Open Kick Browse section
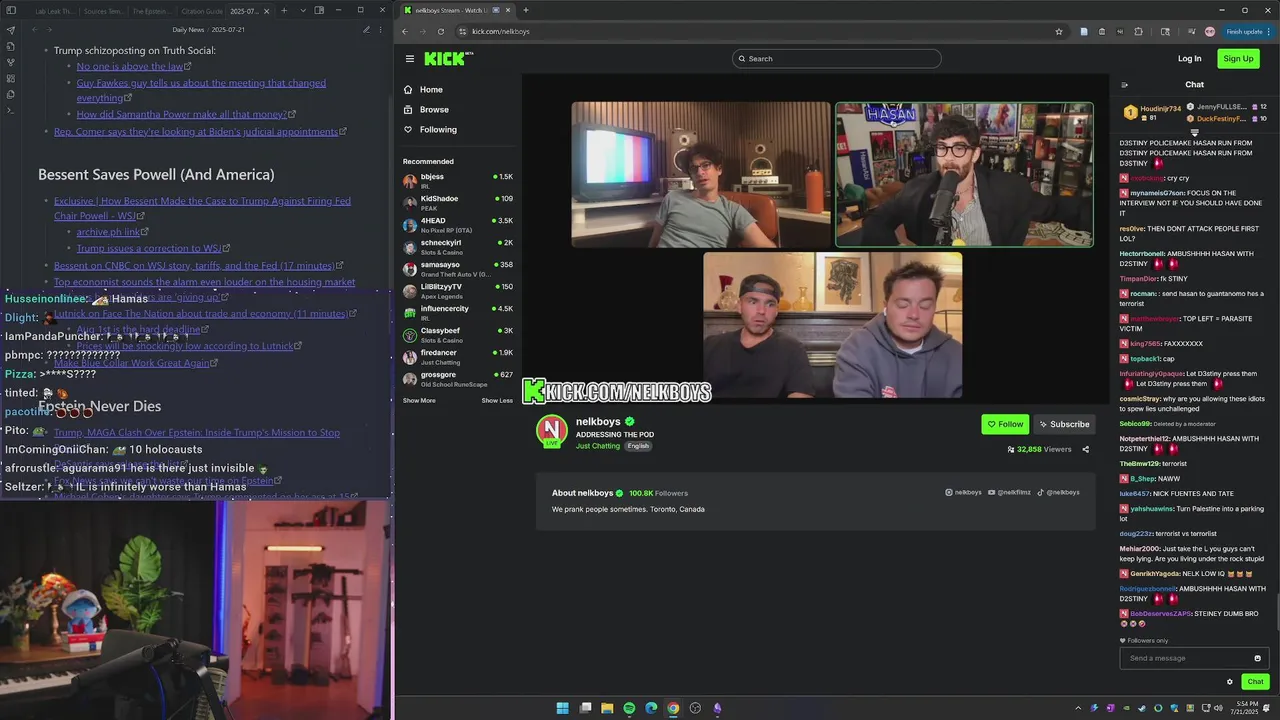The image size is (1280, 720). tap(434, 110)
